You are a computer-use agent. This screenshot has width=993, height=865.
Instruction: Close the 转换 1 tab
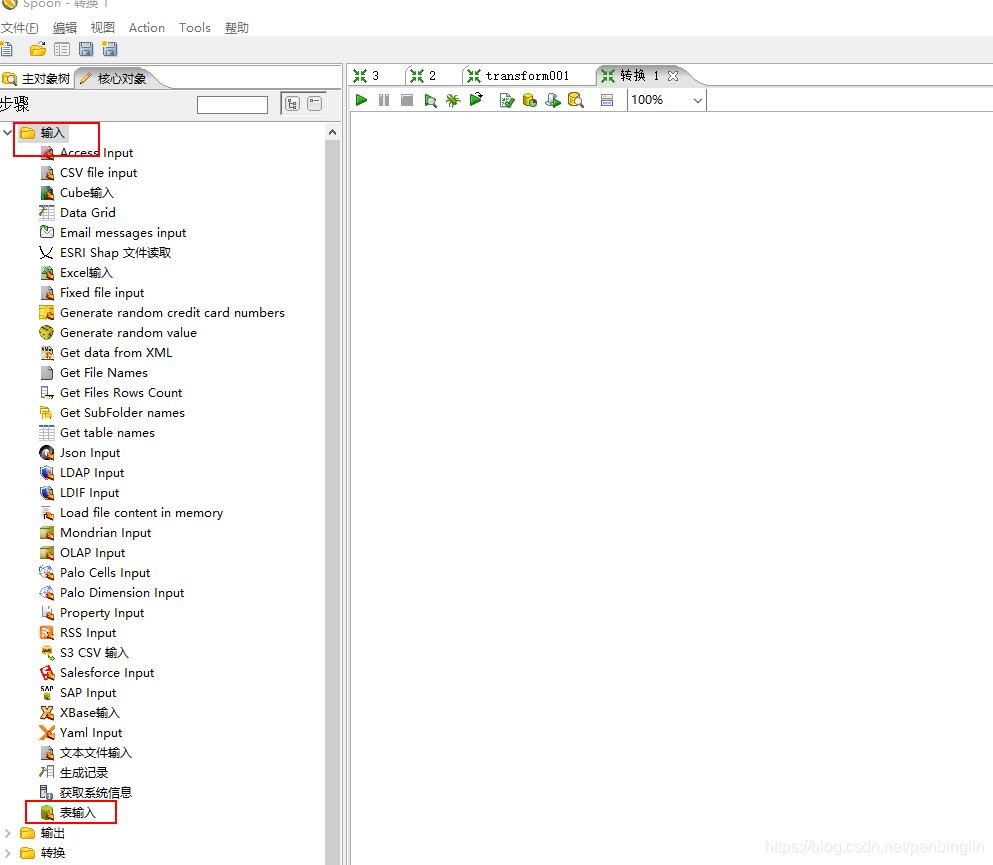[673, 76]
